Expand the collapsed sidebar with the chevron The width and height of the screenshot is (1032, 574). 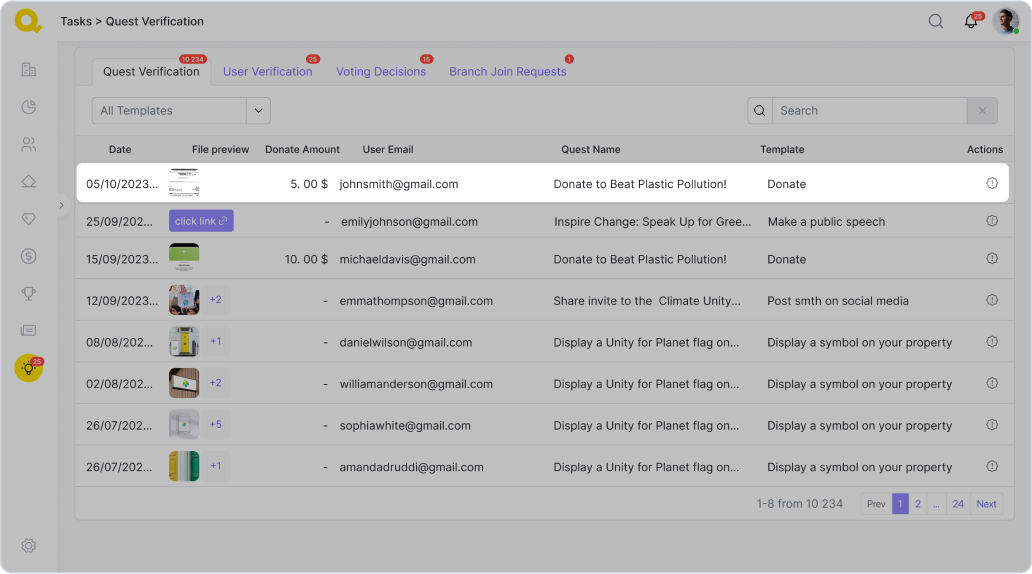[x=61, y=205]
